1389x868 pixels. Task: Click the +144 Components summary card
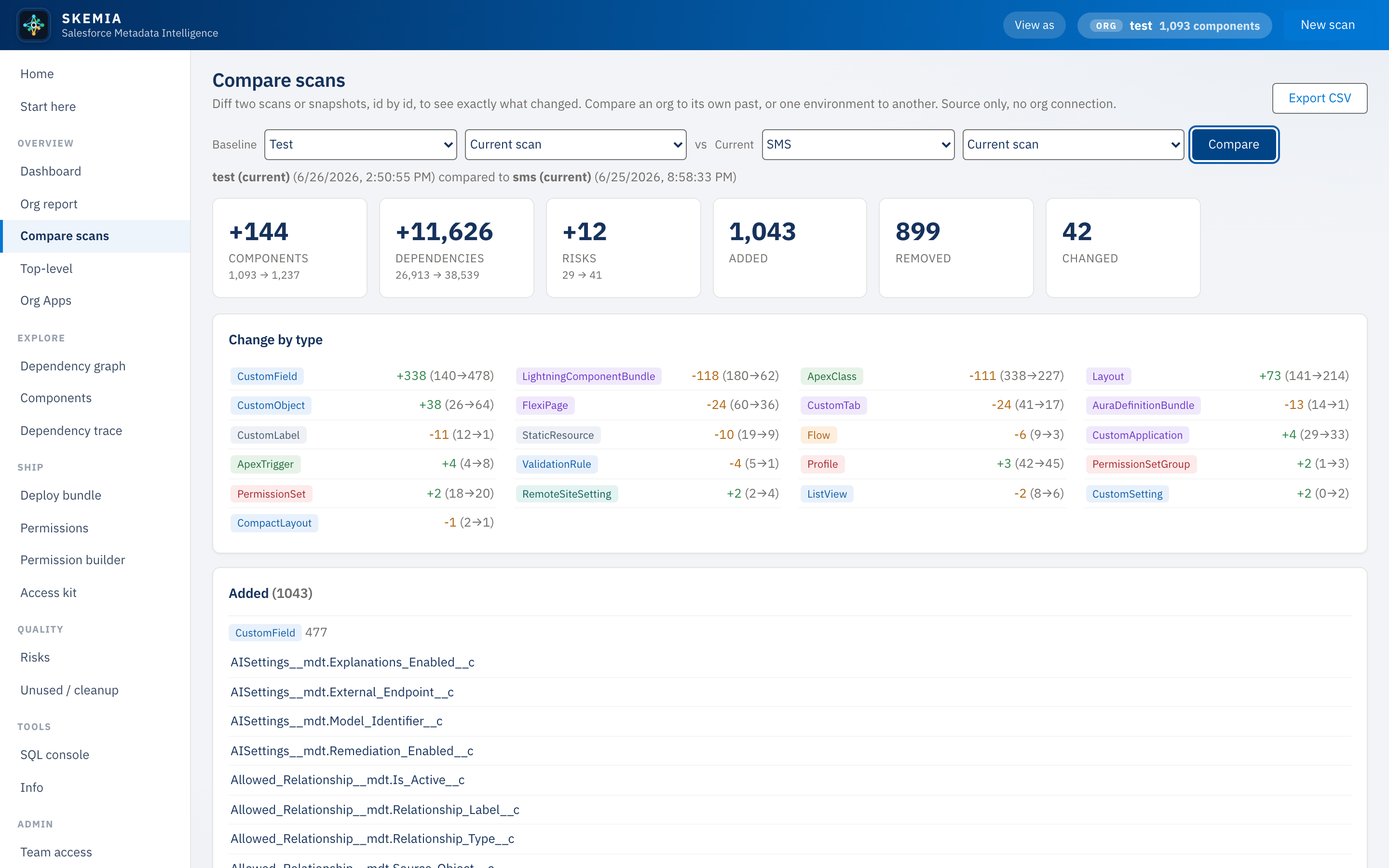290,248
